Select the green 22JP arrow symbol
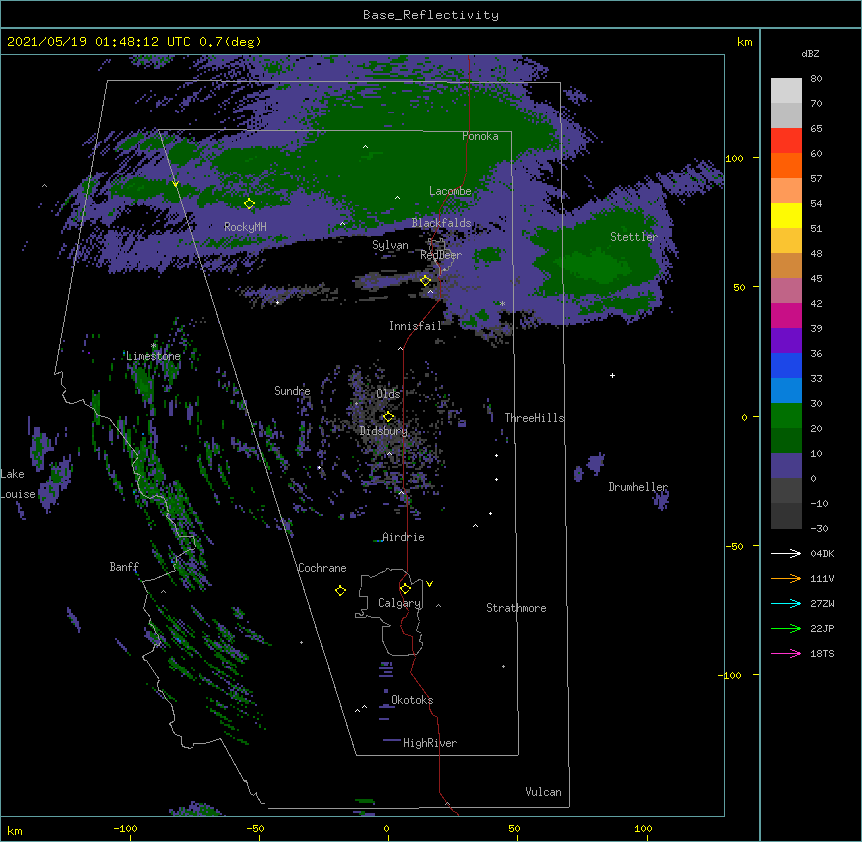This screenshot has width=862, height=842. [786, 628]
